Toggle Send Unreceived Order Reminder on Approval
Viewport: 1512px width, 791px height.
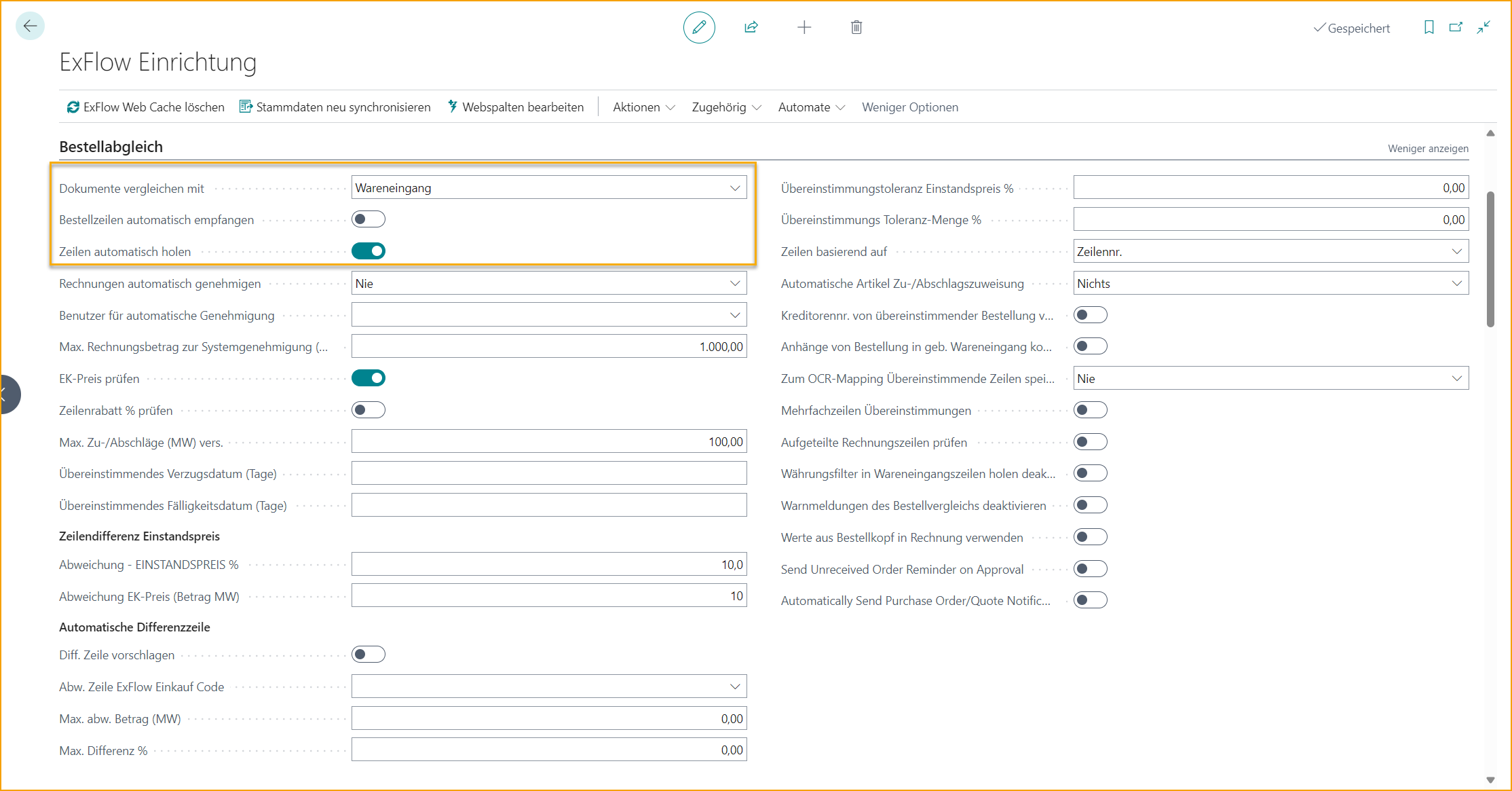1091,569
